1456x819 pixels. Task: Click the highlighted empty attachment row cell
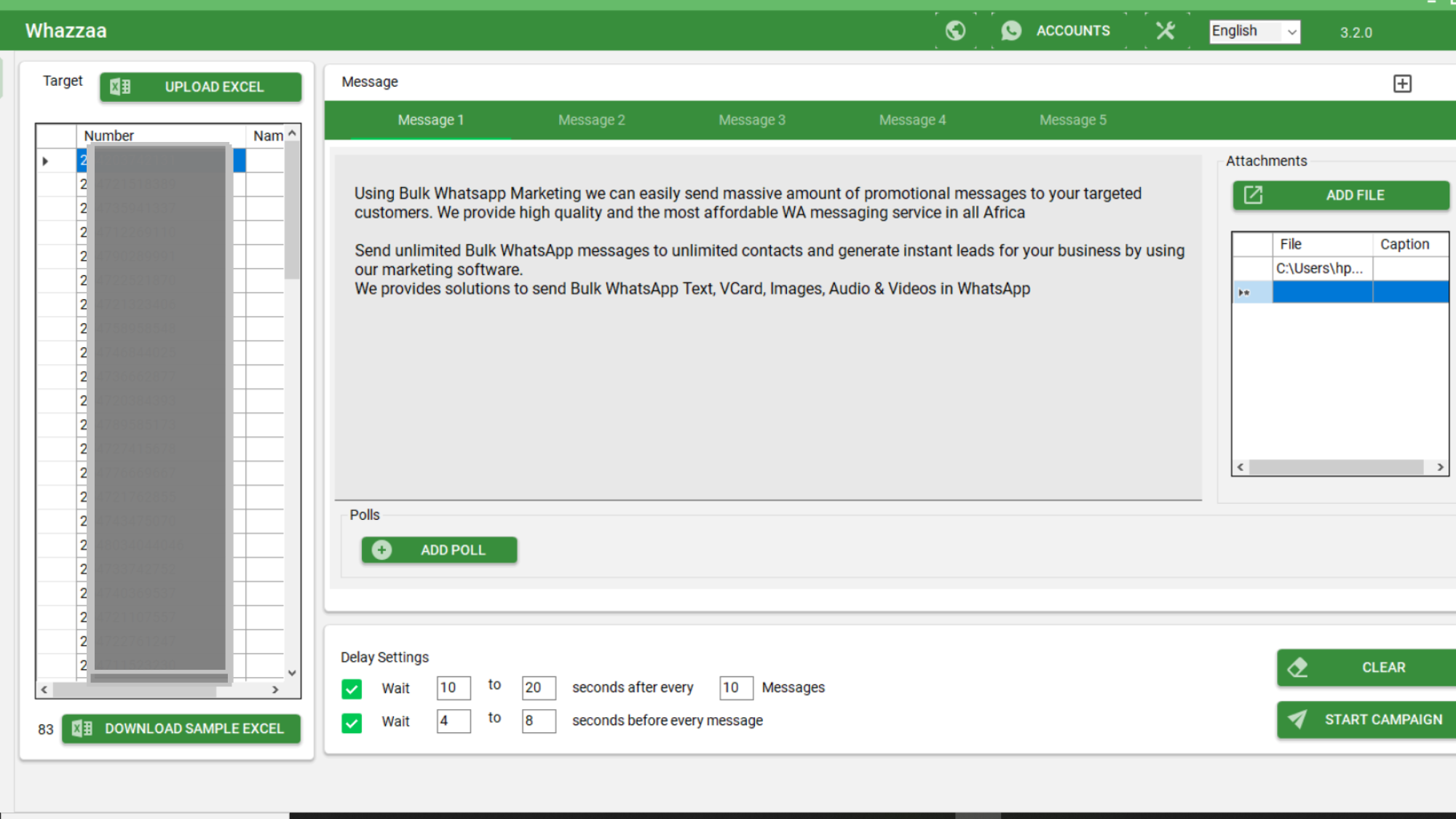tap(1322, 292)
